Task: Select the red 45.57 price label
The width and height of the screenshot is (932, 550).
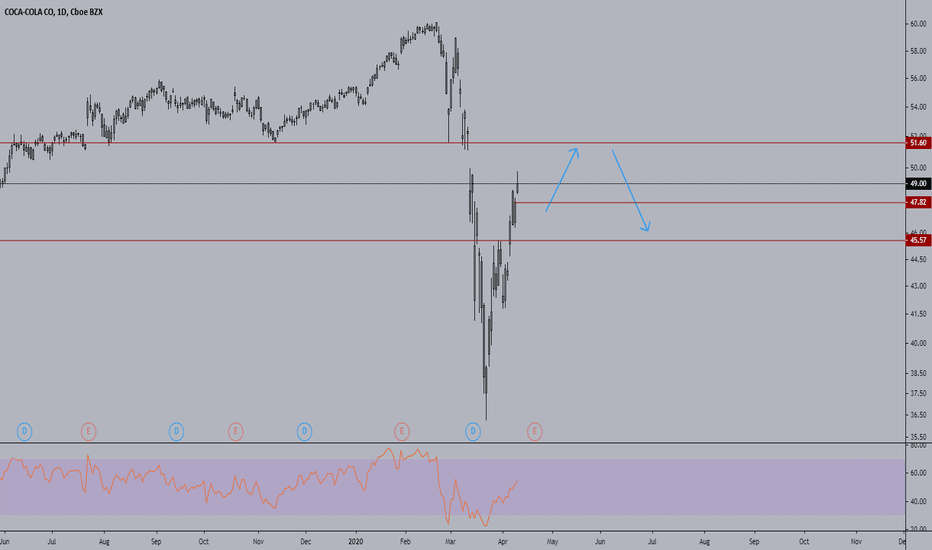Action: point(918,240)
